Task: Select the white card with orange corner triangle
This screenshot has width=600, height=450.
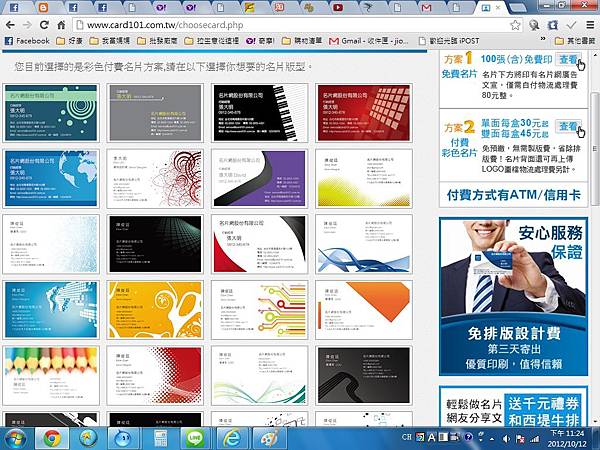Action: (364, 310)
